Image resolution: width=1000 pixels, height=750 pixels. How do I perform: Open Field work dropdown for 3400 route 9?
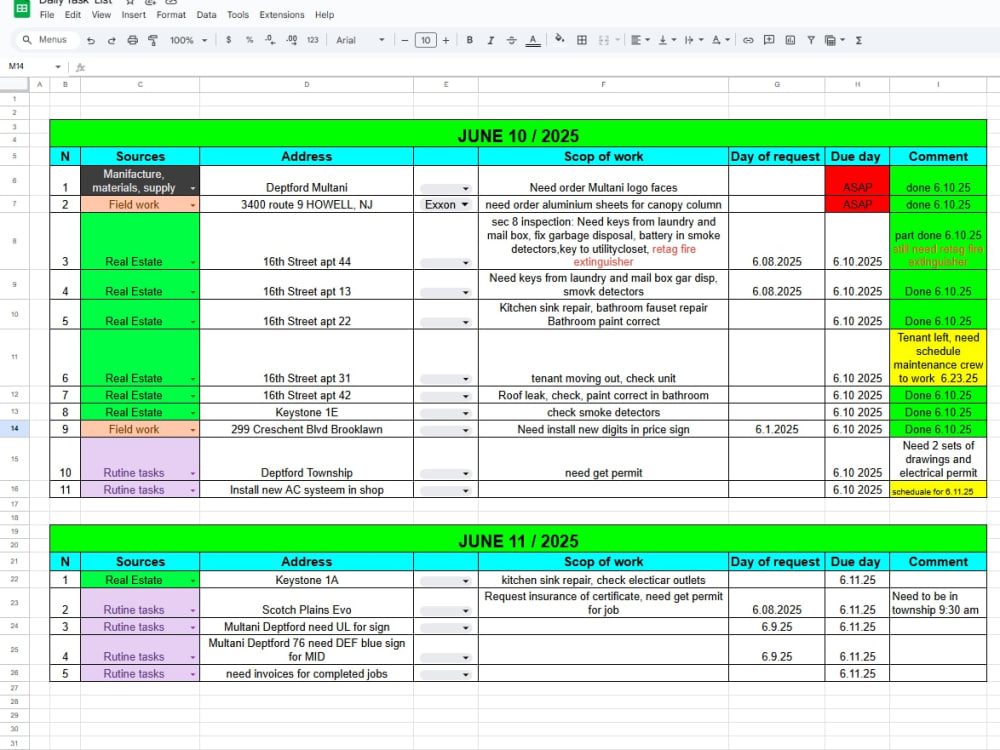(193, 205)
